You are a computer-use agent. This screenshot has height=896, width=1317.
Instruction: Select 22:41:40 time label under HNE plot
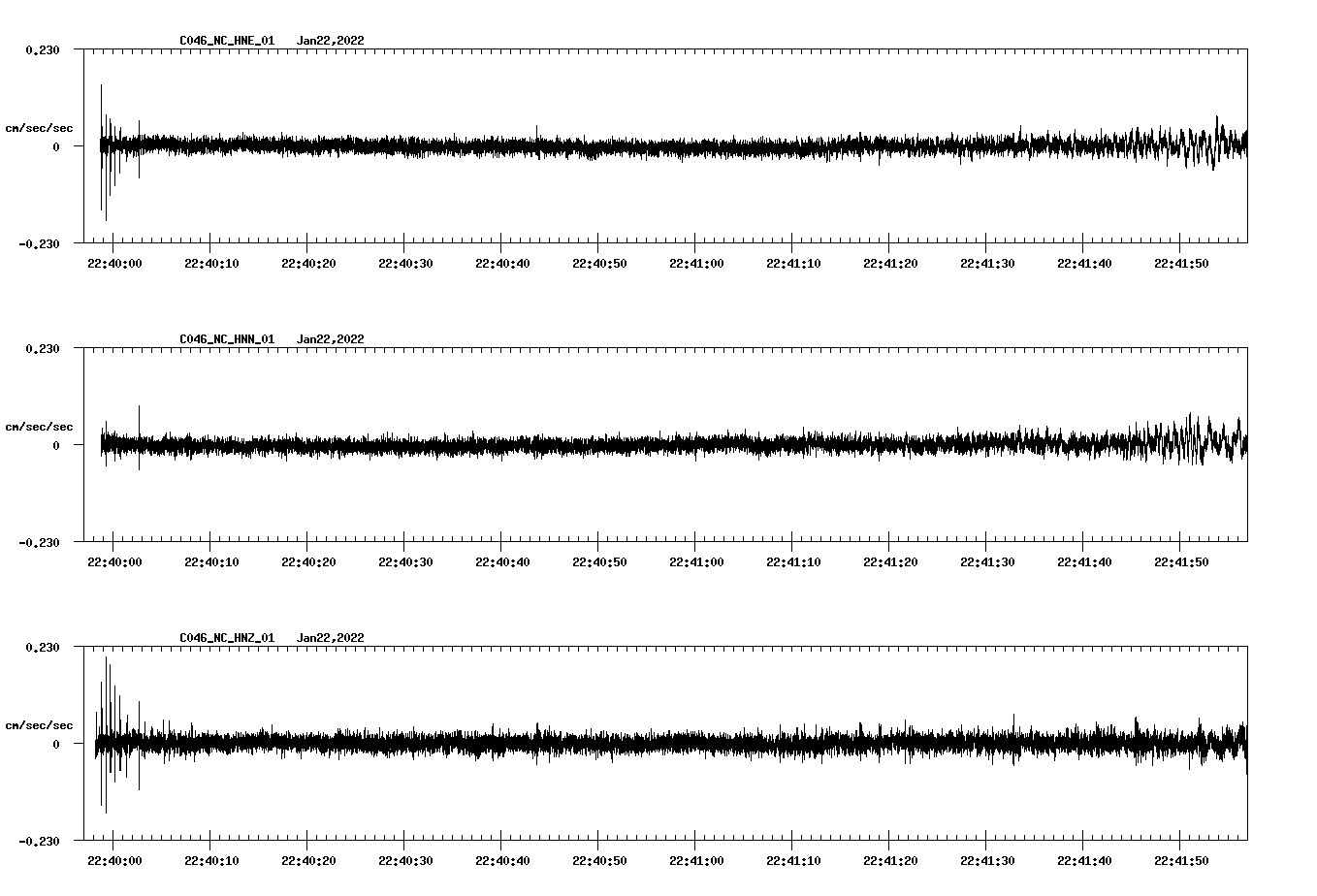pyautogui.click(x=1084, y=264)
